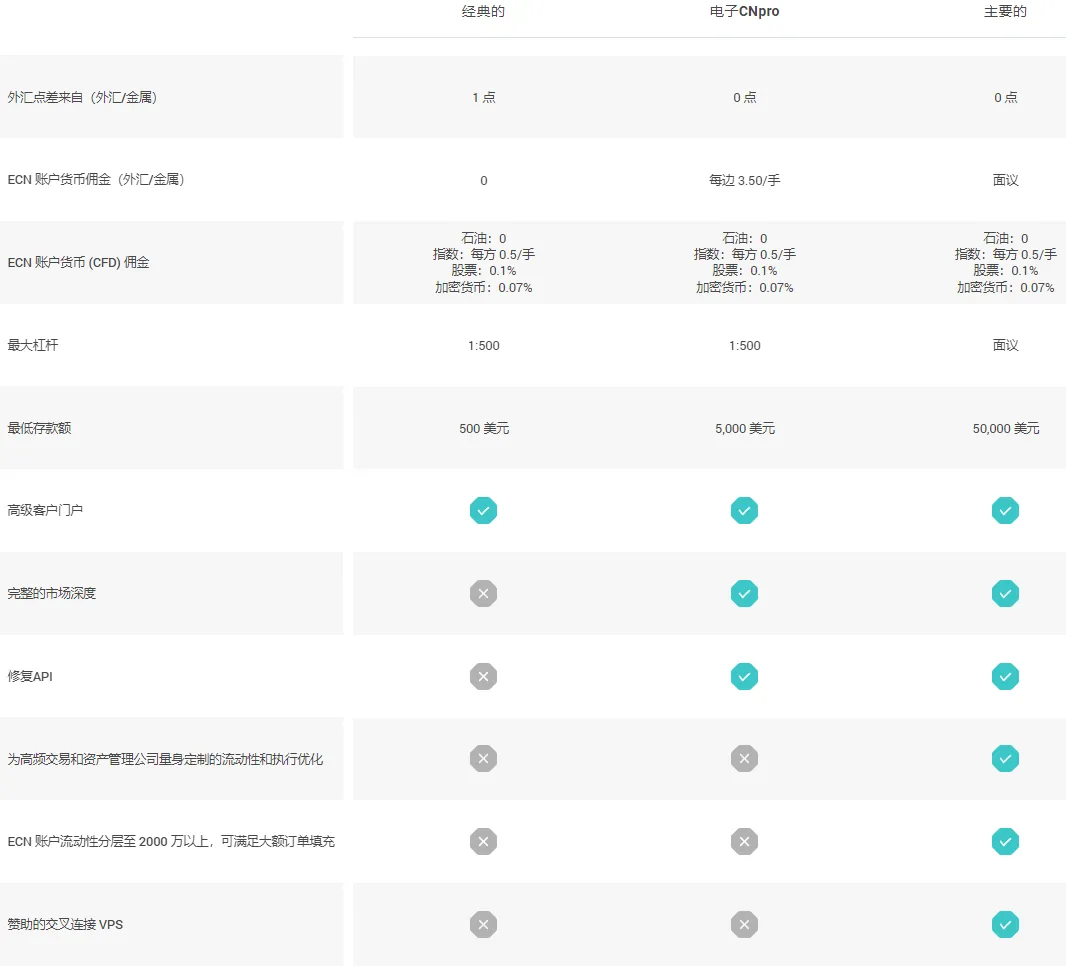Image resolution: width=1066 pixels, height=966 pixels.
Task: Click the 高级客户门户 checkmark under 电子CNpro
Action: [x=744, y=511]
